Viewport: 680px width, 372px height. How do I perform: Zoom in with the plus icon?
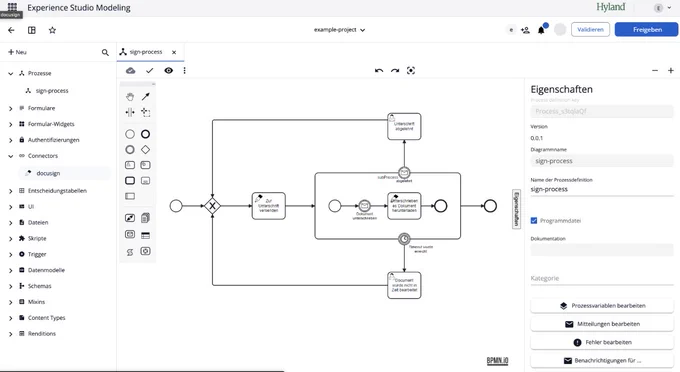coord(670,70)
